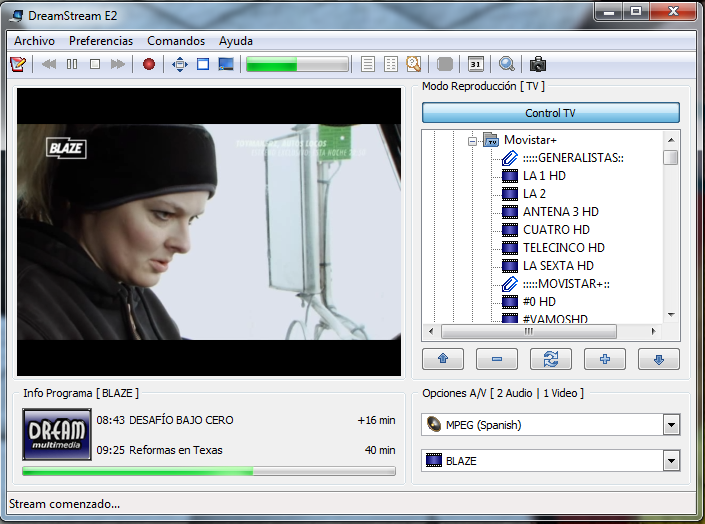
Task: Select channel #0 HD
Action: click(539, 302)
